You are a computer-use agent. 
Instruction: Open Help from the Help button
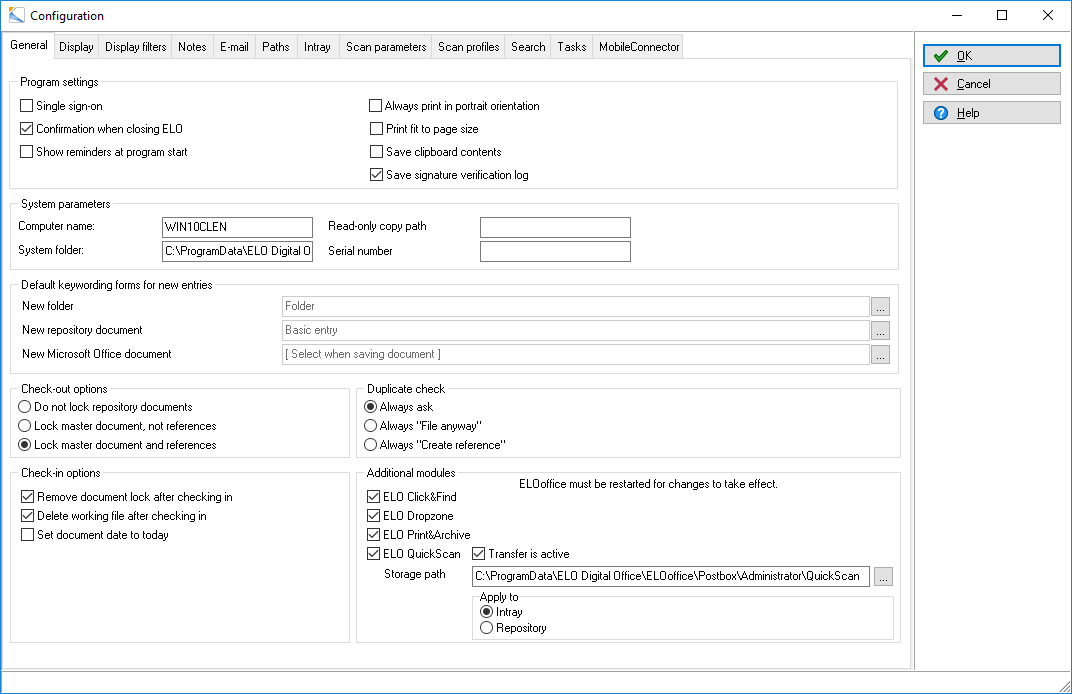pos(991,113)
